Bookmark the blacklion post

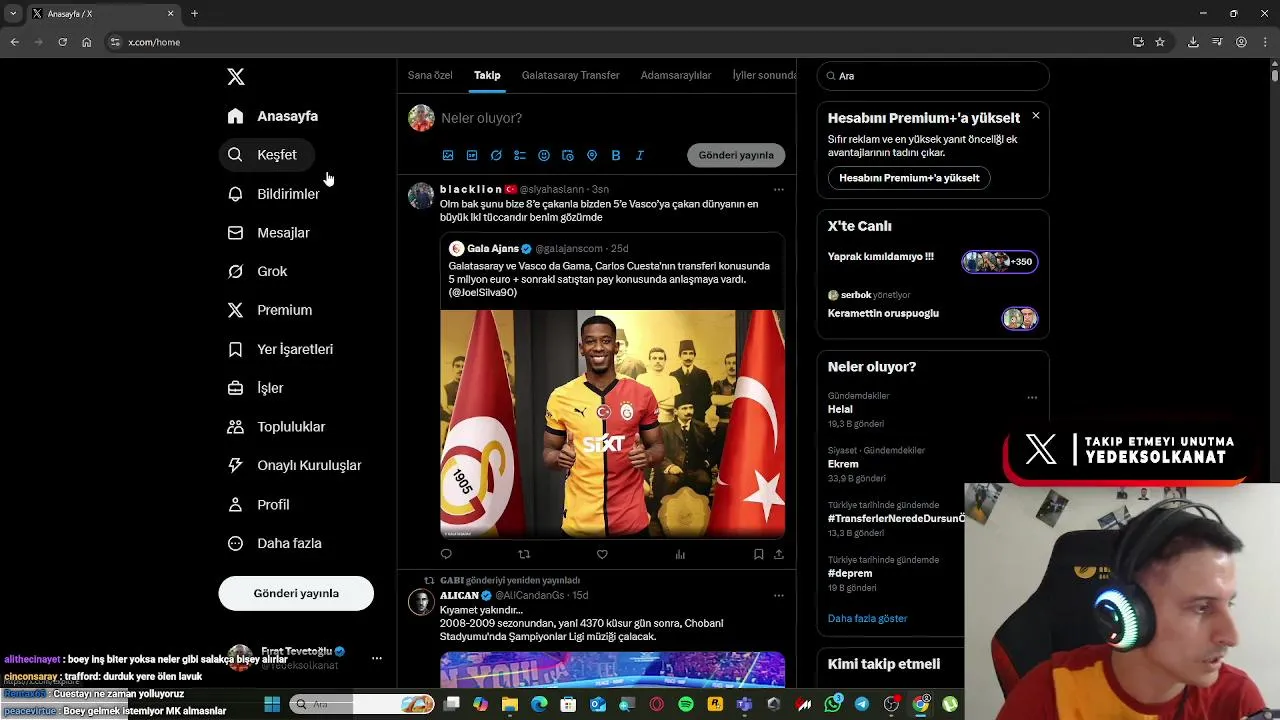click(758, 554)
